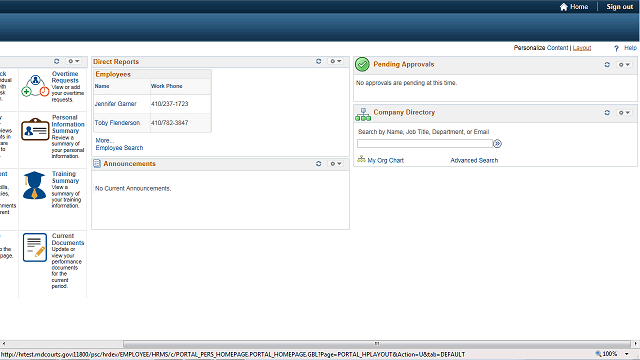The image size is (640, 360).
Task: Open Training Summary link
Action: click(x=65, y=177)
